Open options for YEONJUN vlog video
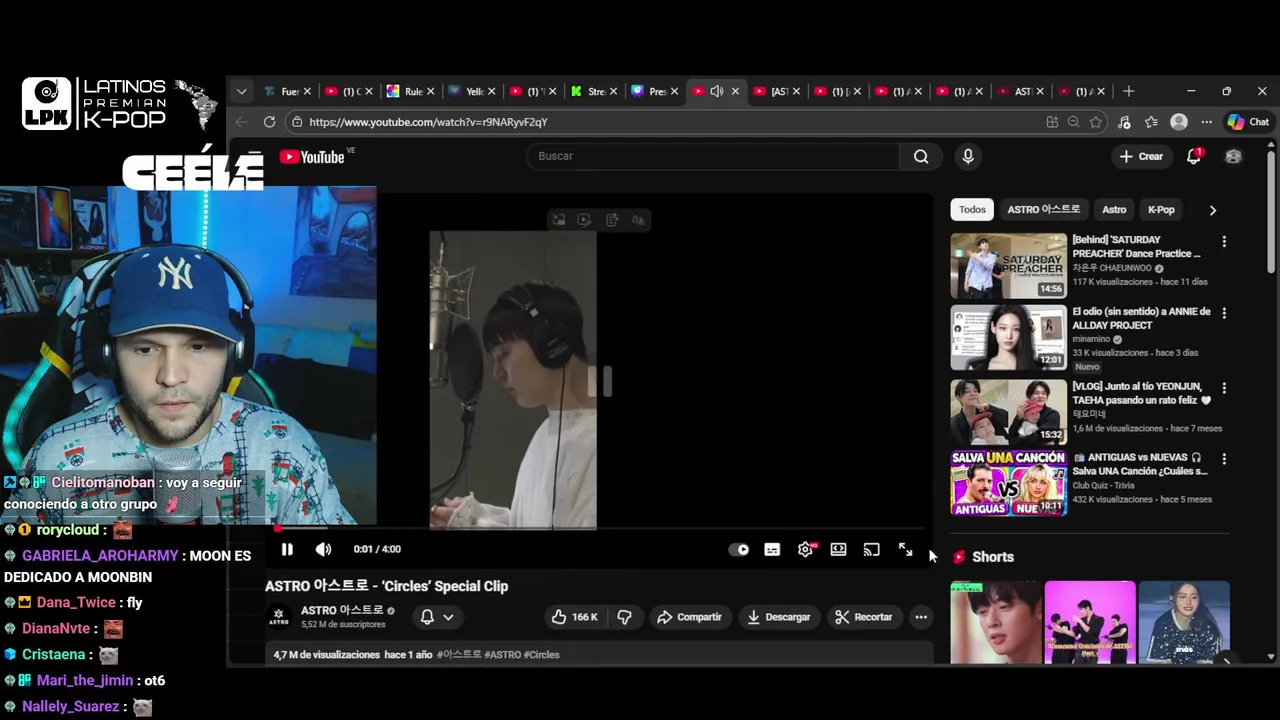The width and height of the screenshot is (1280, 720). [x=1224, y=388]
